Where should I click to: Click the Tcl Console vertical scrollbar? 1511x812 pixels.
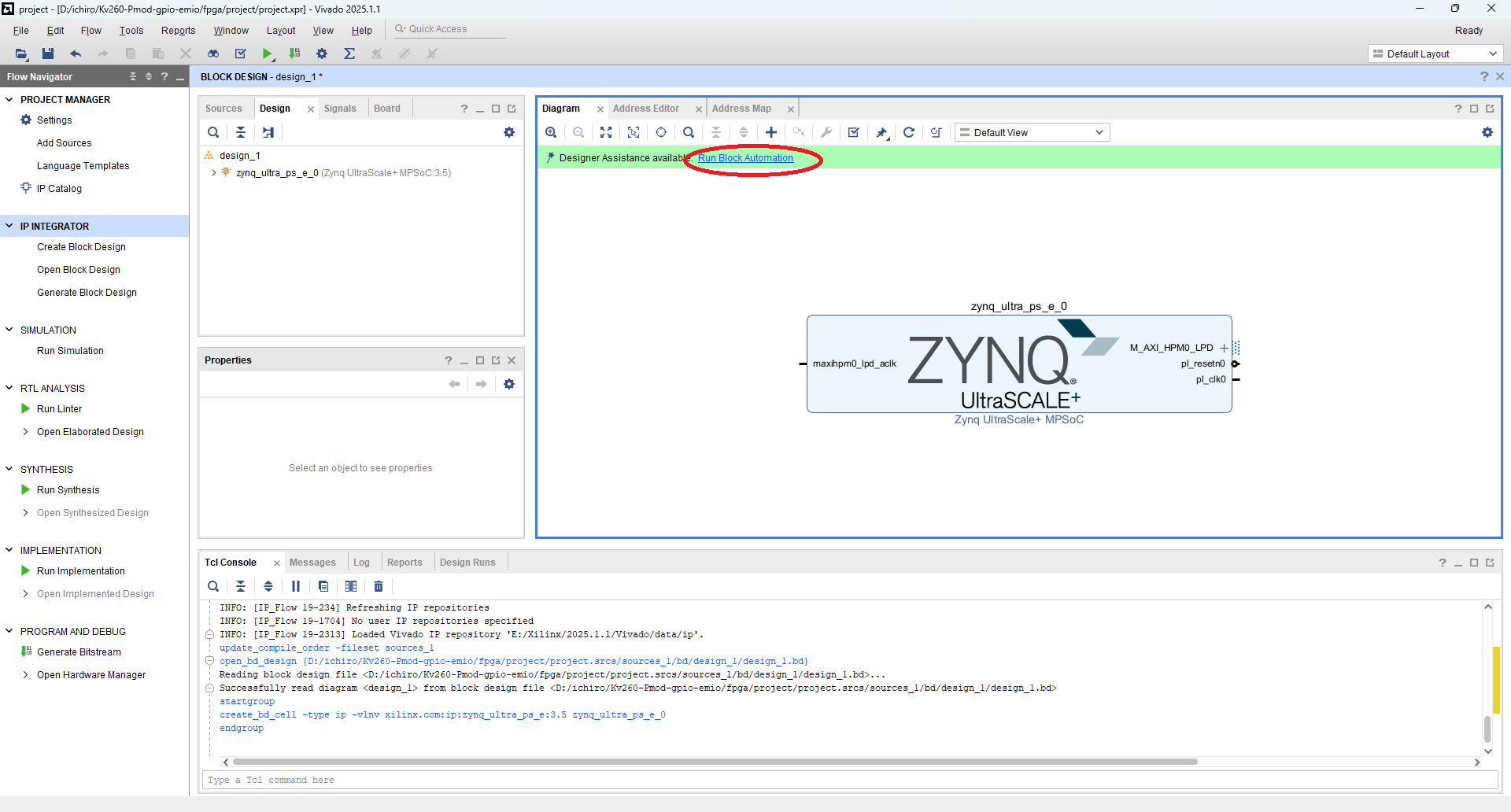coord(1487,729)
